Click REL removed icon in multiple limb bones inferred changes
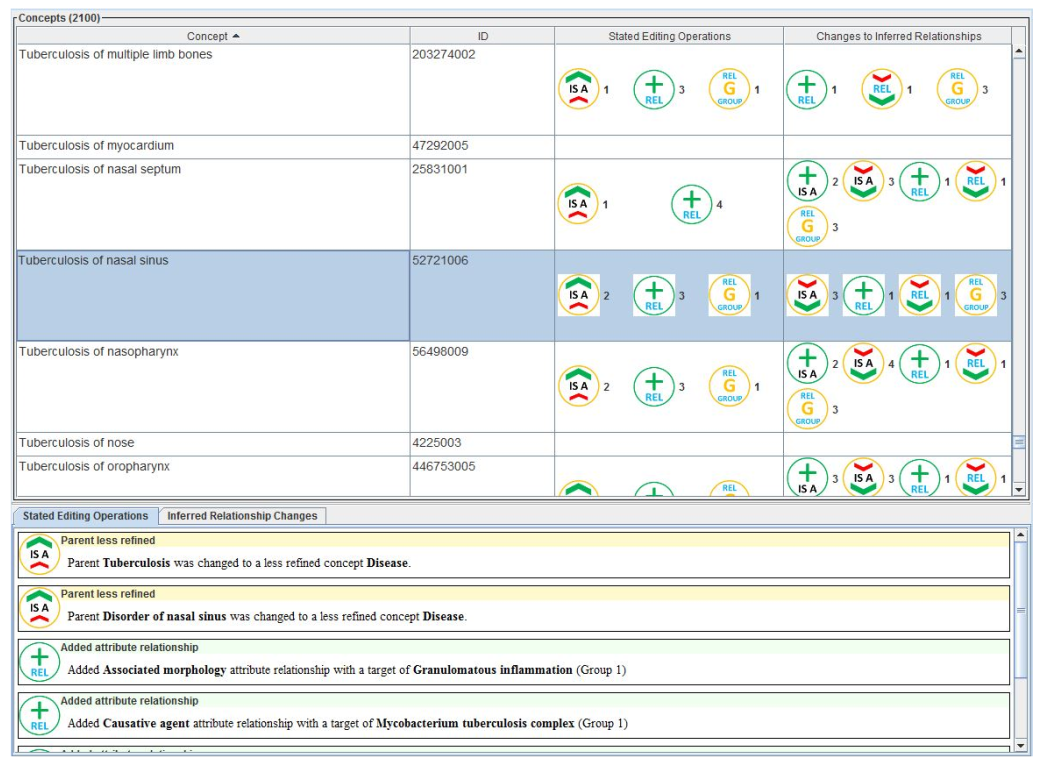This screenshot has width=1043, height=764. click(x=881, y=90)
